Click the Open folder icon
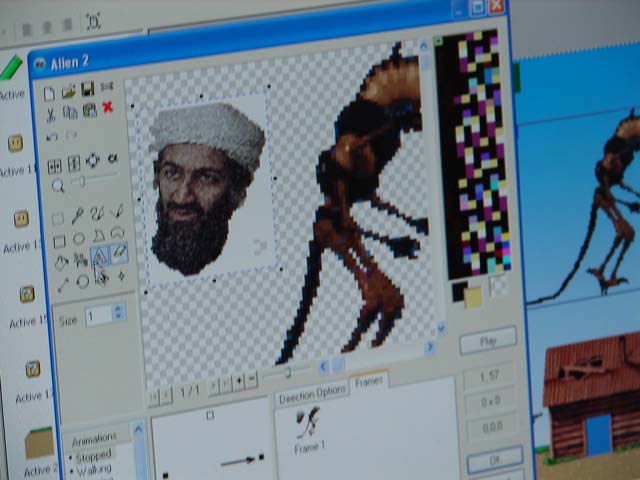Image resolution: width=640 pixels, height=480 pixels. coord(68,90)
